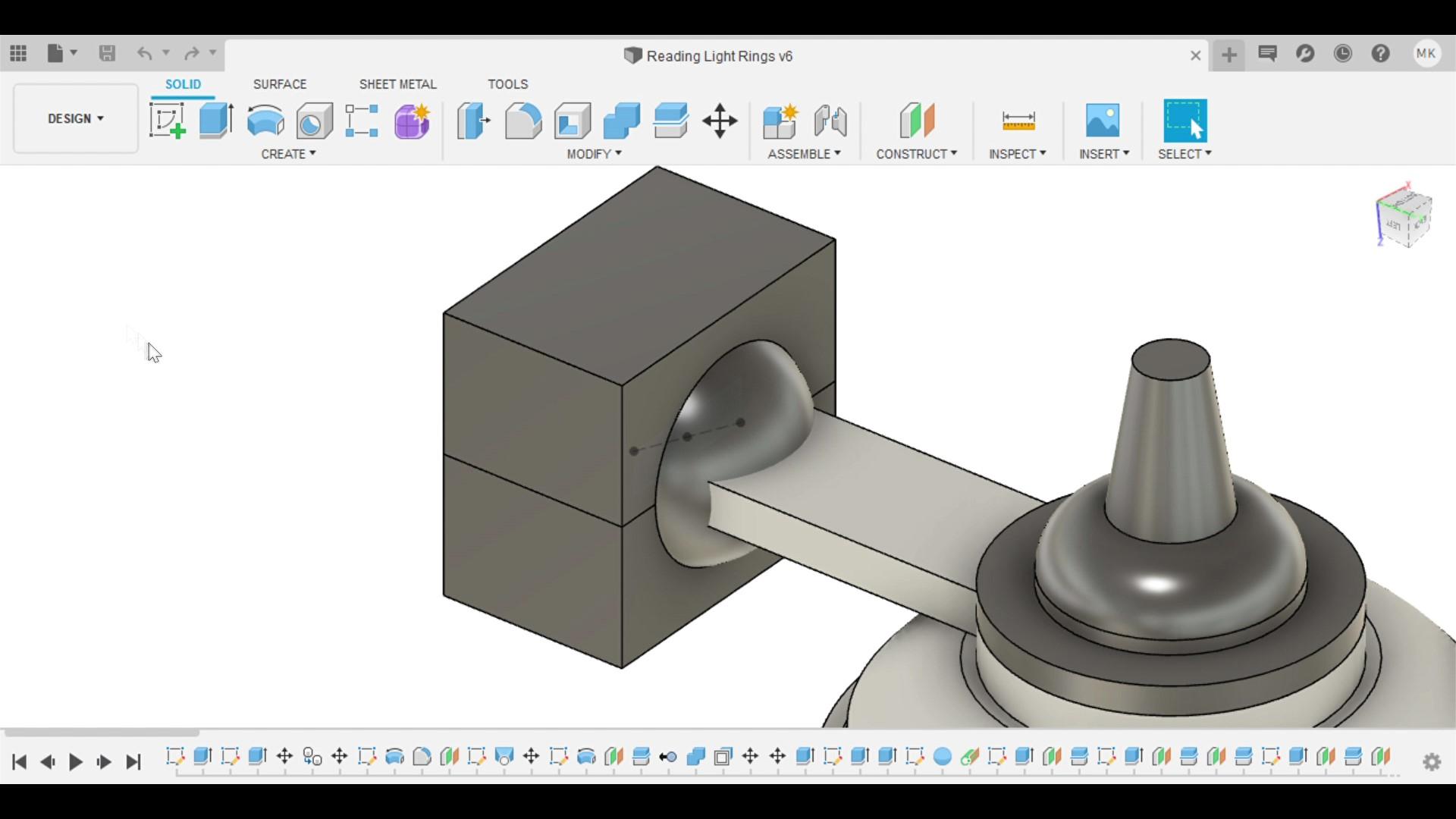Select the Press Pull tool
The width and height of the screenshot is (1456, 819).
coord(473,121)
